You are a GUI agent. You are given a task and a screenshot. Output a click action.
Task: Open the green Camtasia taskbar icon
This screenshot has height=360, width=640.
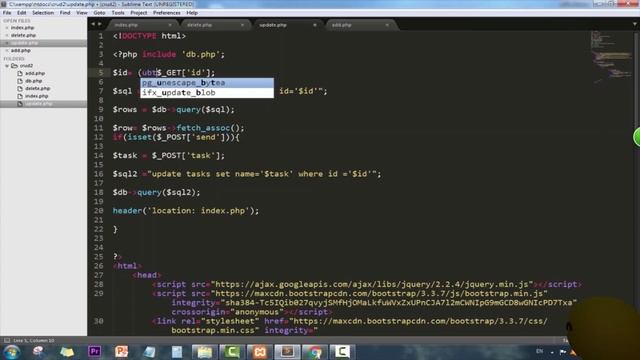pyautogui.click(x=232, y=351)
